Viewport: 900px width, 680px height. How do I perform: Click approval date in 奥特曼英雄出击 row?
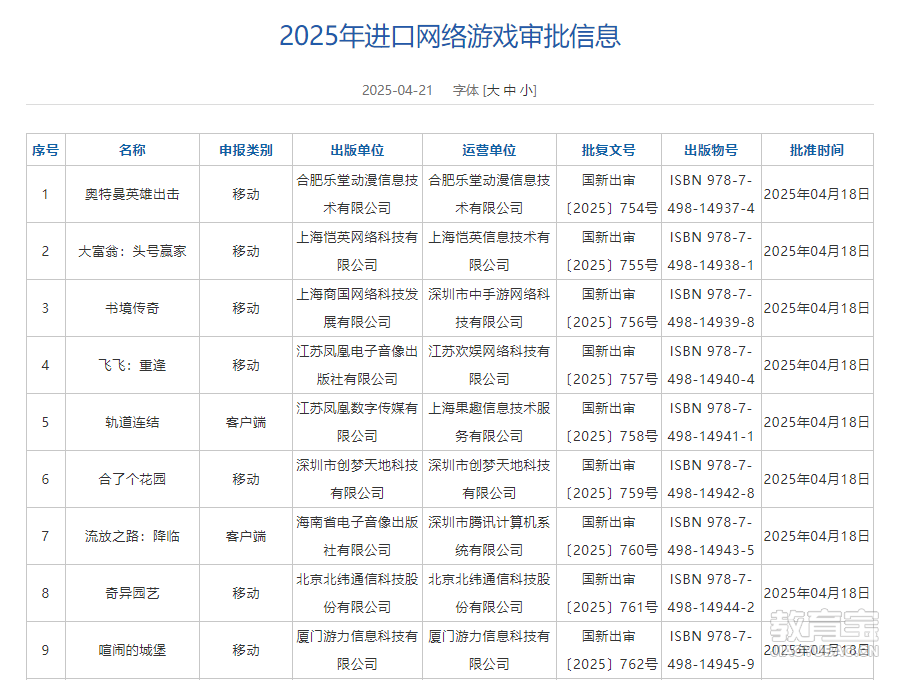click(x=817, y=195)
